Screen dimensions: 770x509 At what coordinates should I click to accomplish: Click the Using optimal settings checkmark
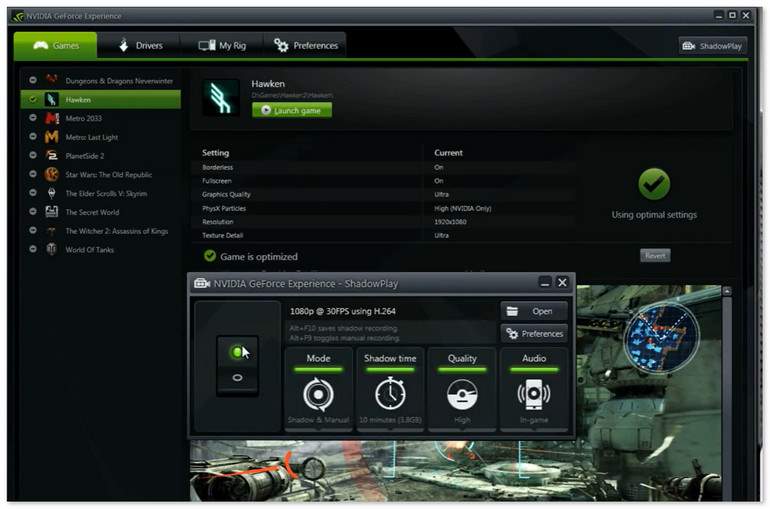654,184
